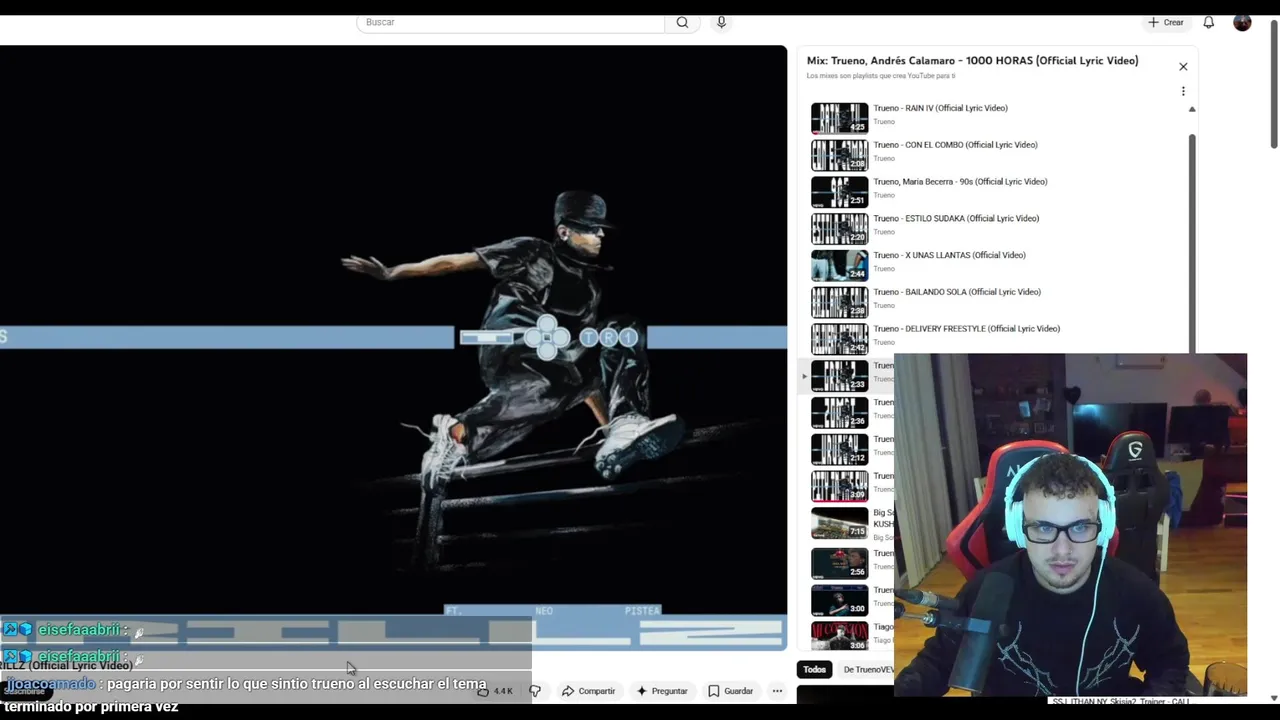Select ESTILO SUDAKA video thumbnail
The height and width of the screenshot is (720, 1280).
pos(839,229)
